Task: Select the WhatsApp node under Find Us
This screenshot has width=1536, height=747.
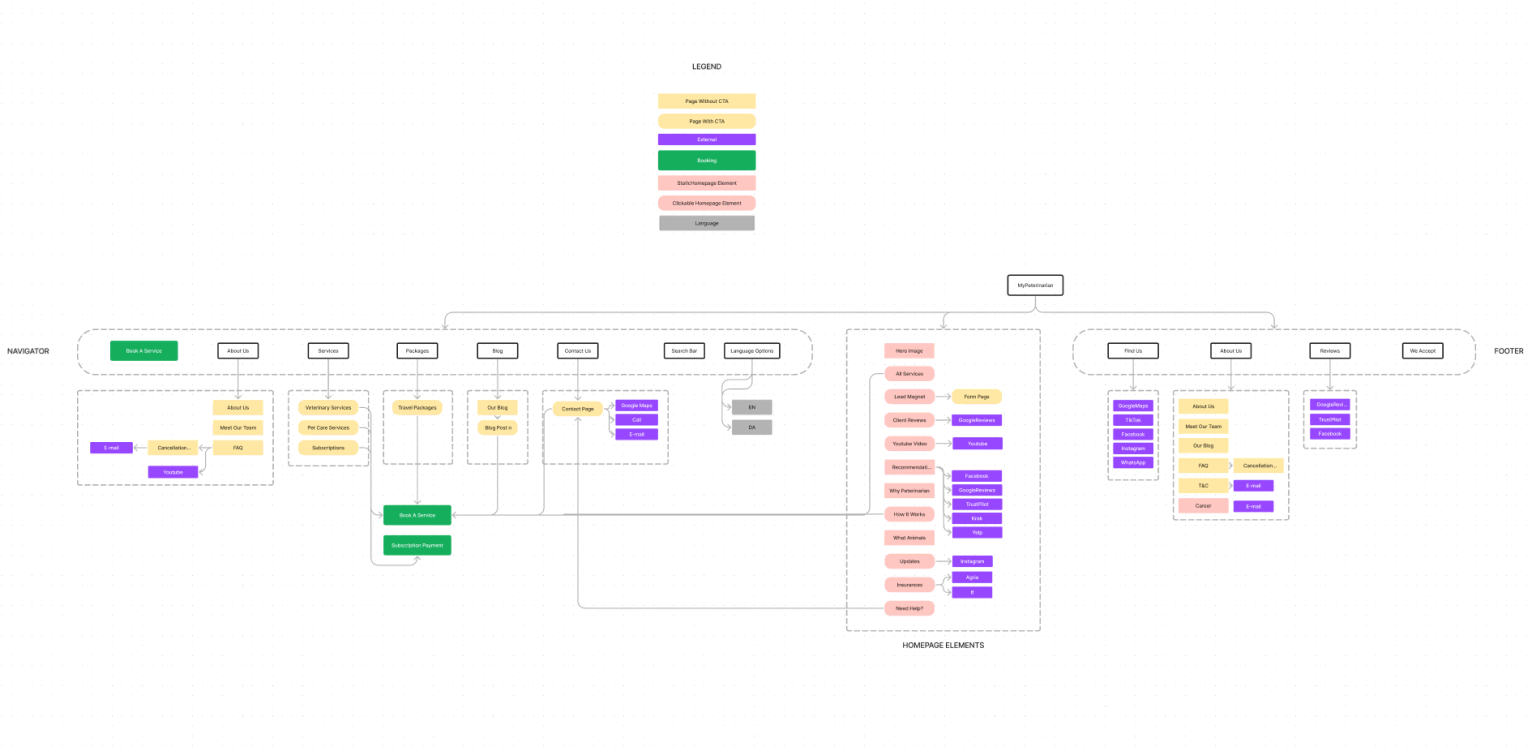Action: 1132,462
